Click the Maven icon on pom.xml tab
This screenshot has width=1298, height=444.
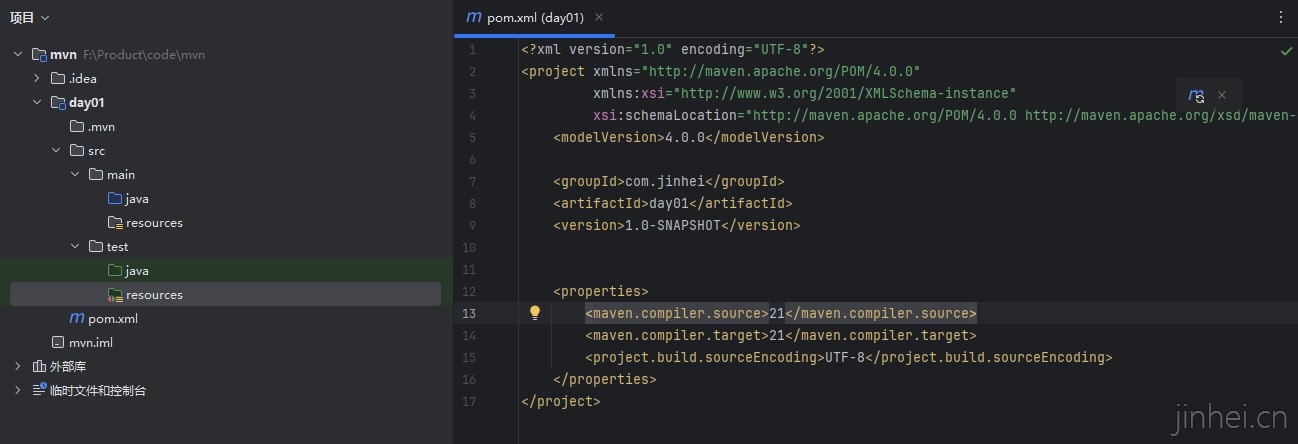474,17
